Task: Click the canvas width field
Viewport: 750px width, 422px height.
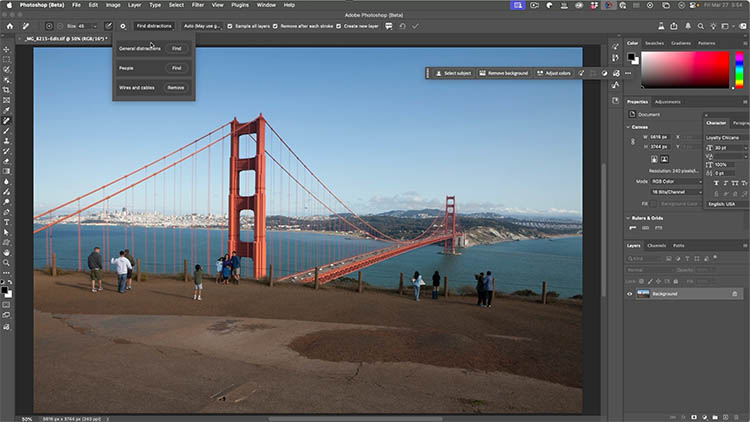Action: (x=661, y=137)
